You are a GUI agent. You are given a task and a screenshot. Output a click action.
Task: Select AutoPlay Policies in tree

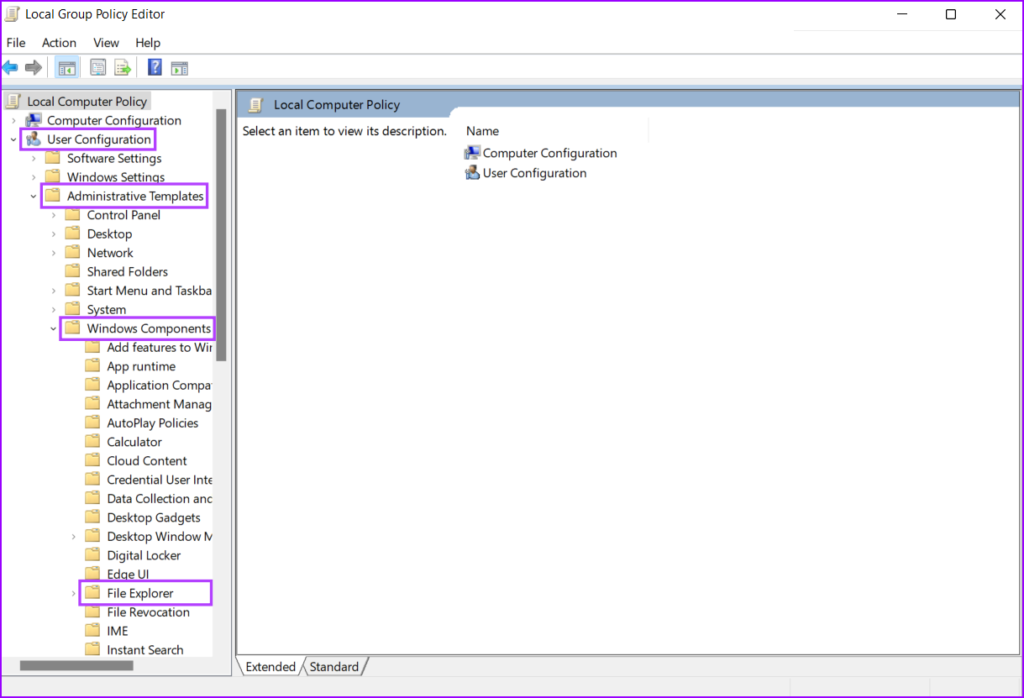(x=152, y=423)
